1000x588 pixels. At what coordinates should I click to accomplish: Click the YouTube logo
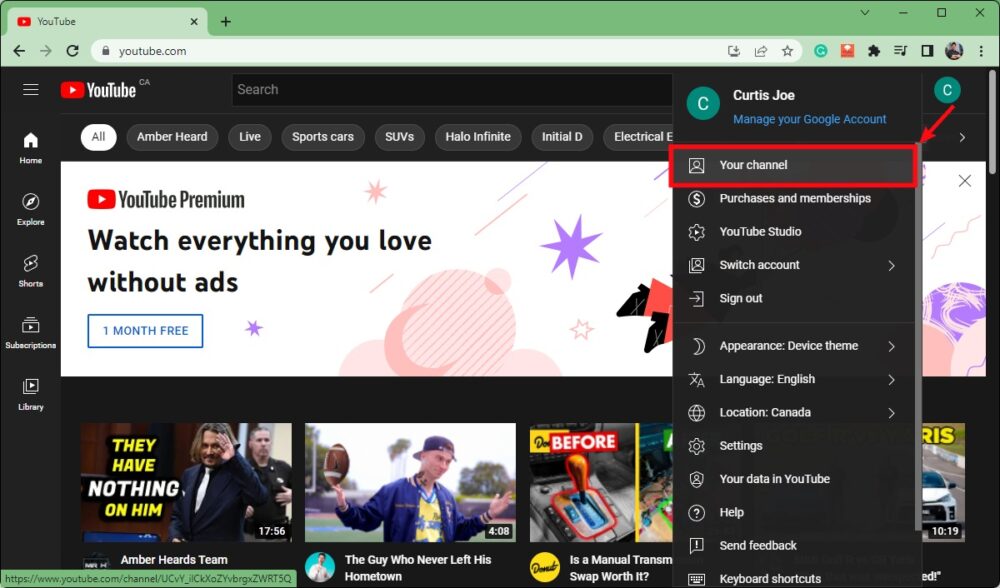pos(98,89)
